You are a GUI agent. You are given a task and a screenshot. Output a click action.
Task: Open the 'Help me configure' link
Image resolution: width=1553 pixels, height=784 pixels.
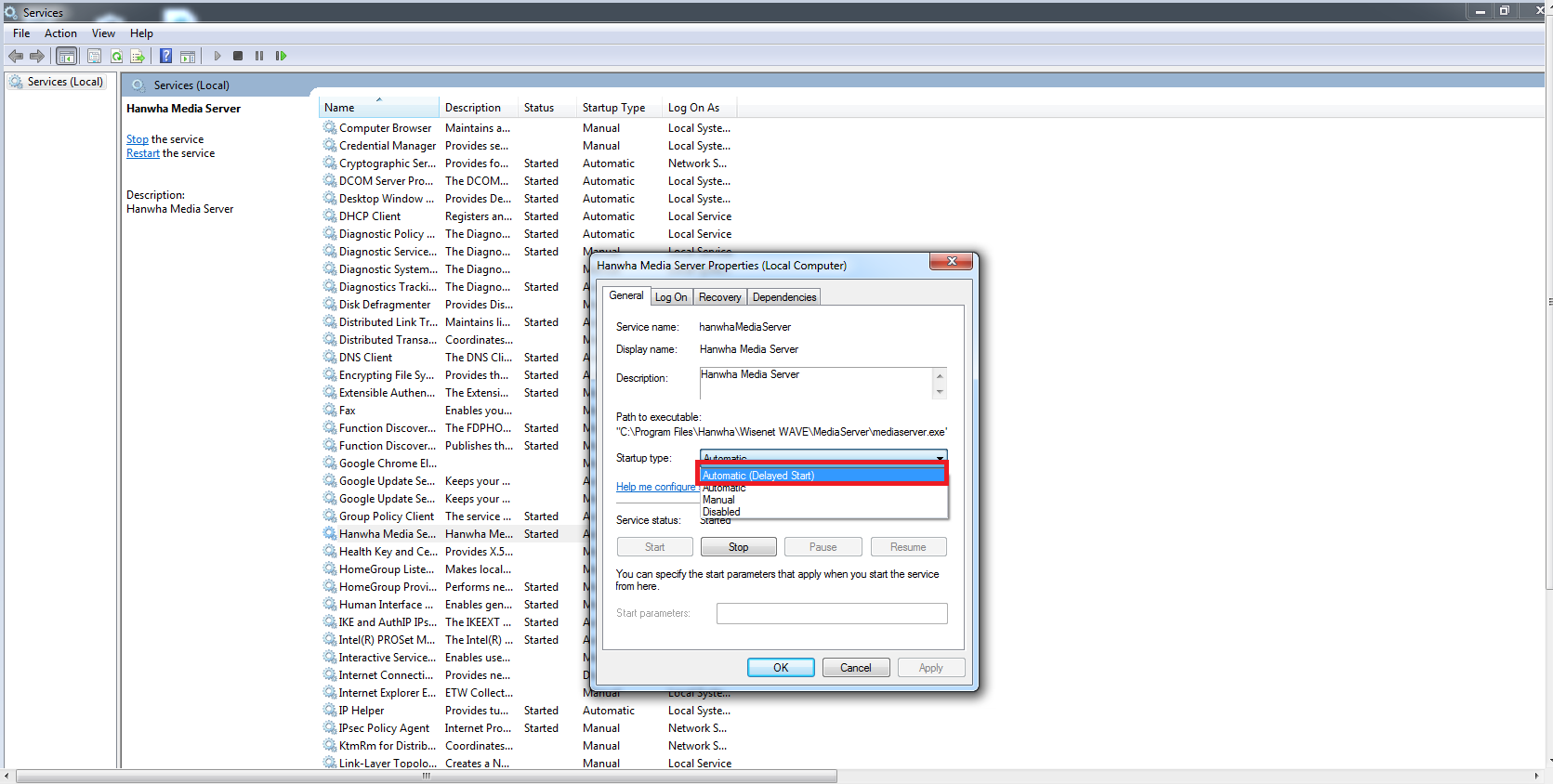[657, 487]
